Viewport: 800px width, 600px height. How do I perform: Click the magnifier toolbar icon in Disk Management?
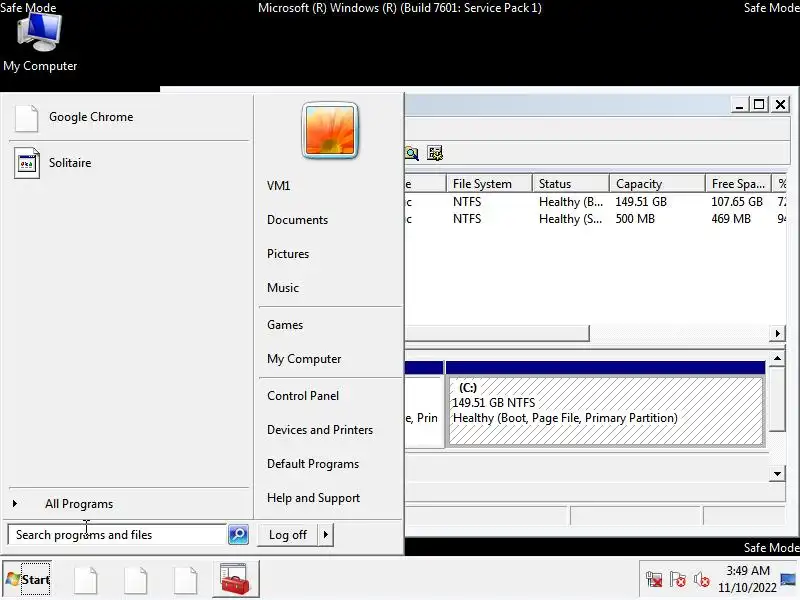click(412, 153)
